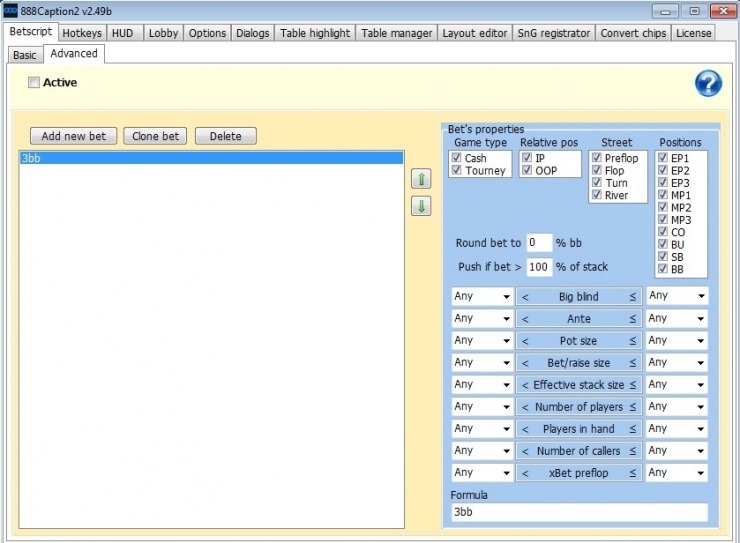Open the Table highlight tab
This screenshot has height=543, width=740.
click(x=315, y=33)
